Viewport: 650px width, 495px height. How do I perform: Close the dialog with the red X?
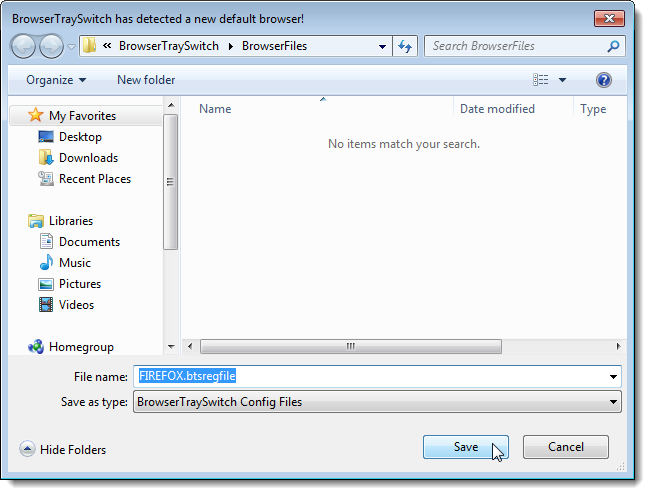(x=609, y=19)
